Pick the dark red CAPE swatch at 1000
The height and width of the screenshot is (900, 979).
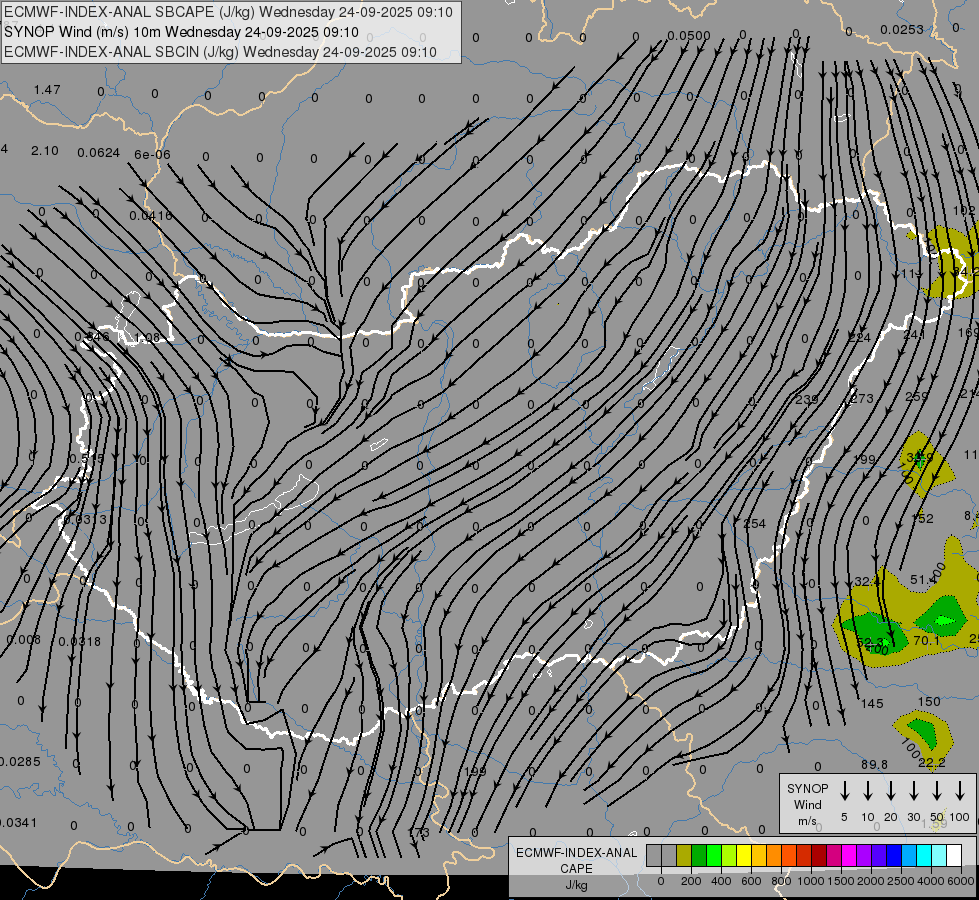[x=819, y=856]
